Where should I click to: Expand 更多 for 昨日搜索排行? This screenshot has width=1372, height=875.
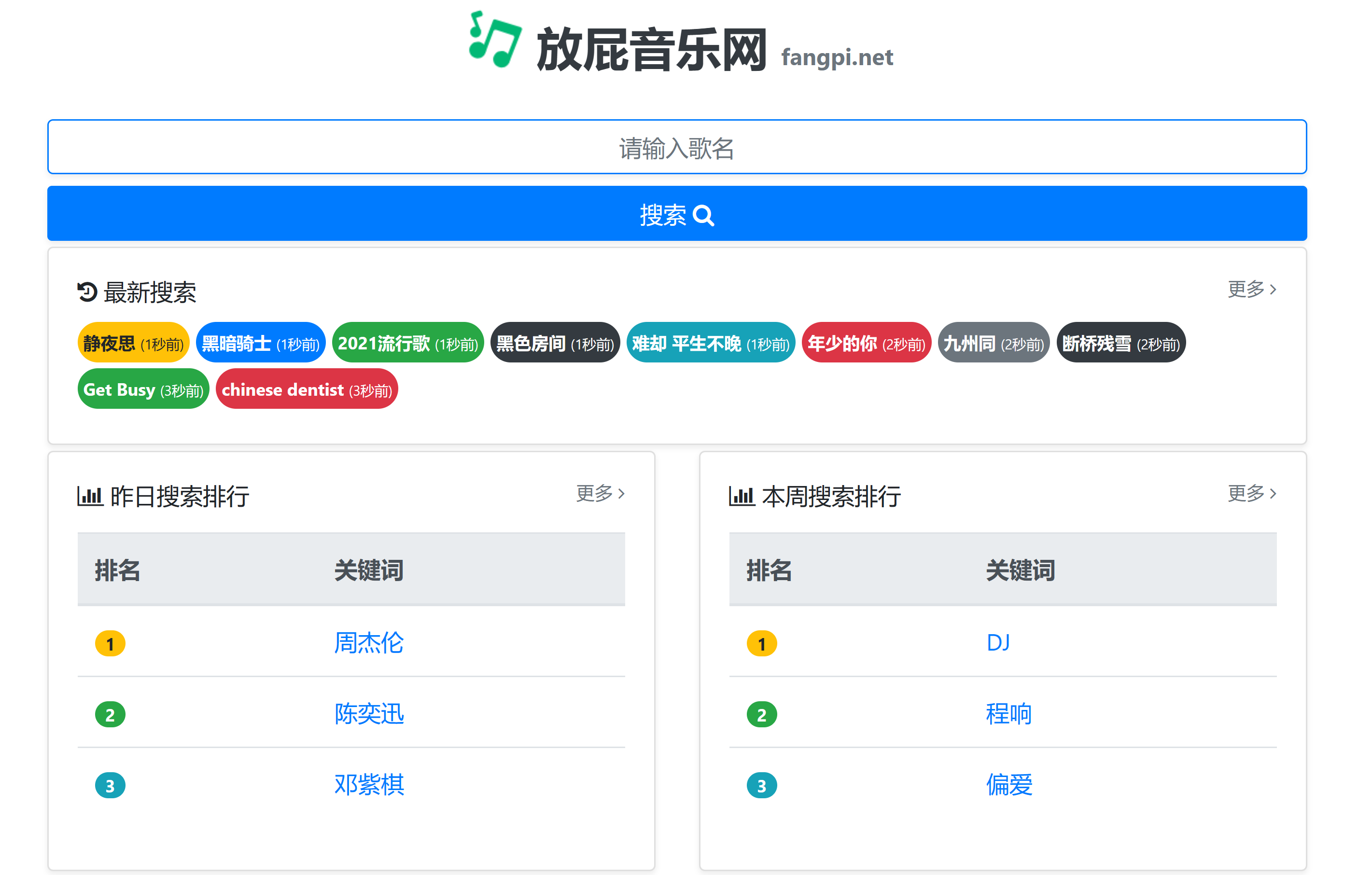pyautogui.click(x=600, y=493)
